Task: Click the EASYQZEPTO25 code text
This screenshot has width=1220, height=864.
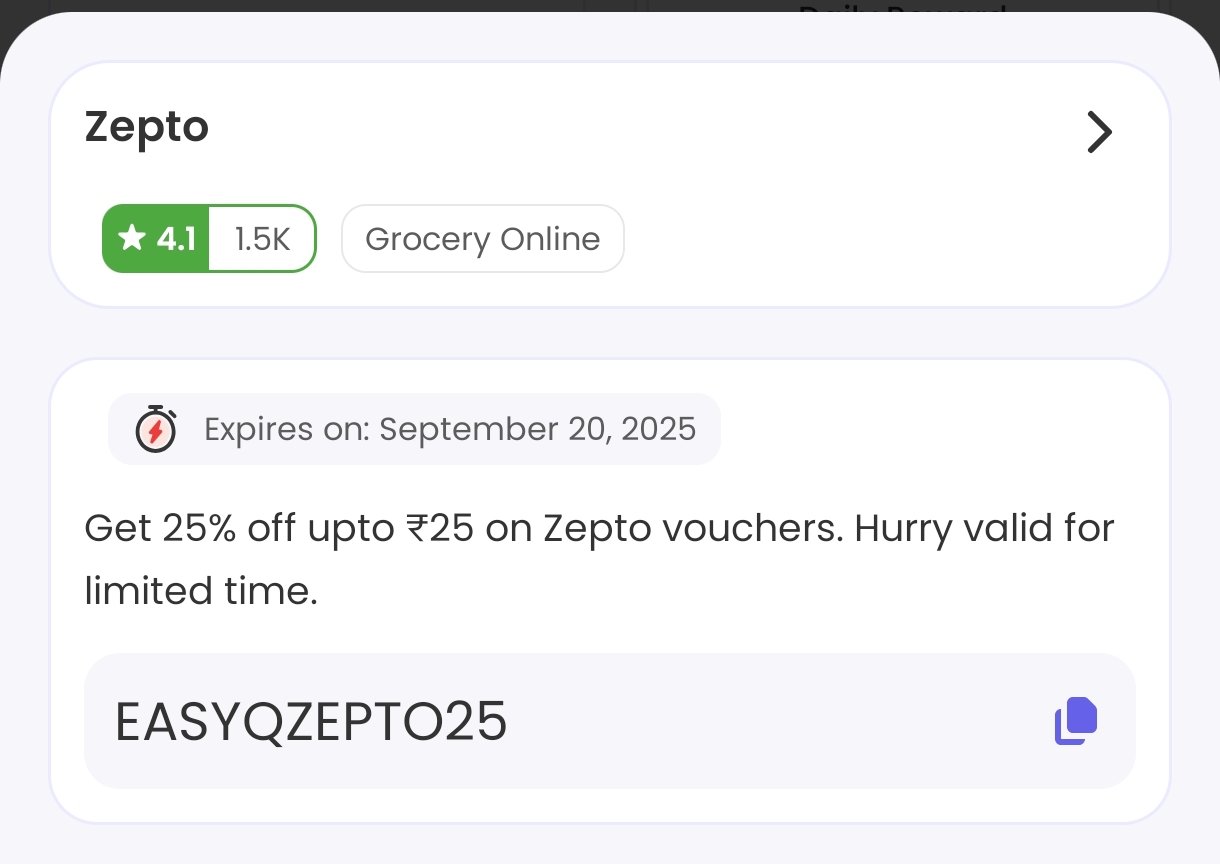Action: click(x=311, y=722)
